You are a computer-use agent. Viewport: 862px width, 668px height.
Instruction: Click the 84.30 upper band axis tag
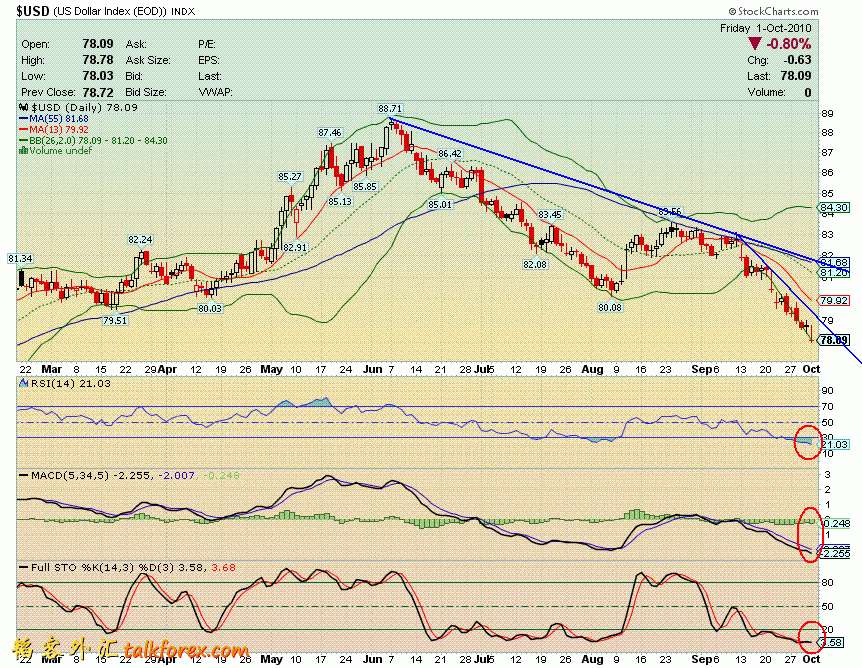(834, 208)
